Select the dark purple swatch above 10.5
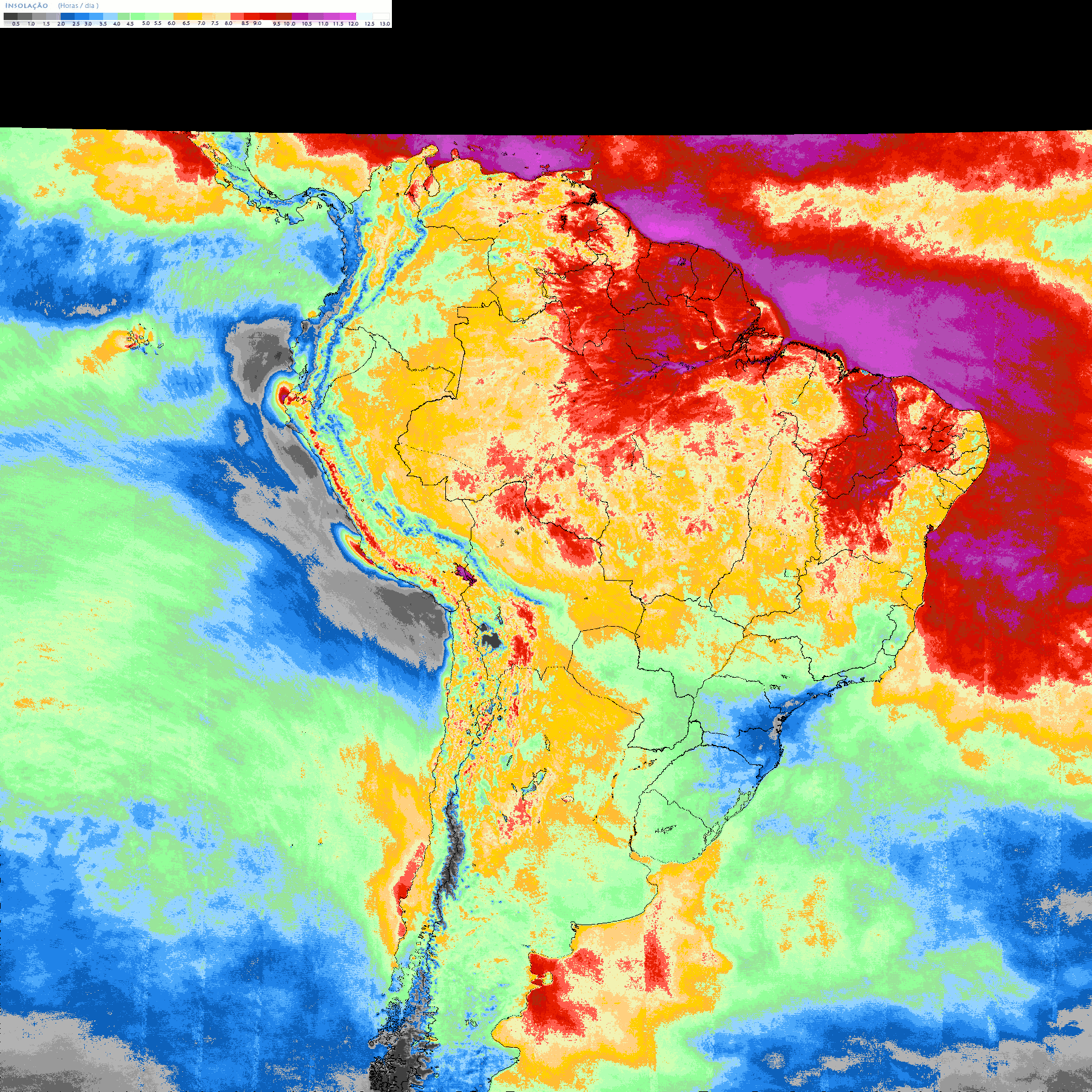Image resolution: width=1092 pixels, height=1092 pixels. pos(300,16)
